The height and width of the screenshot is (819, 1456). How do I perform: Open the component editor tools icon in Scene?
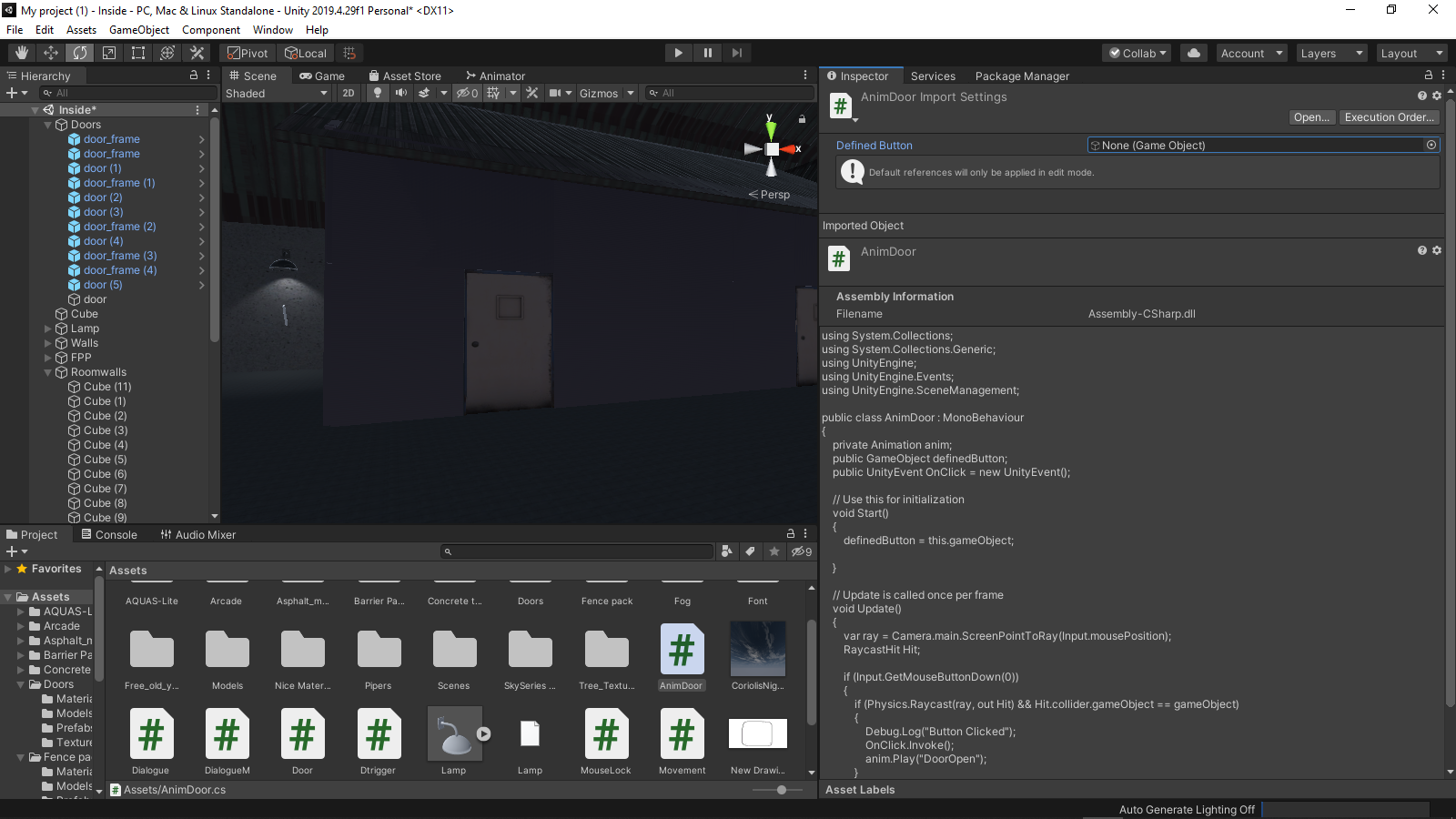point(532,93)
